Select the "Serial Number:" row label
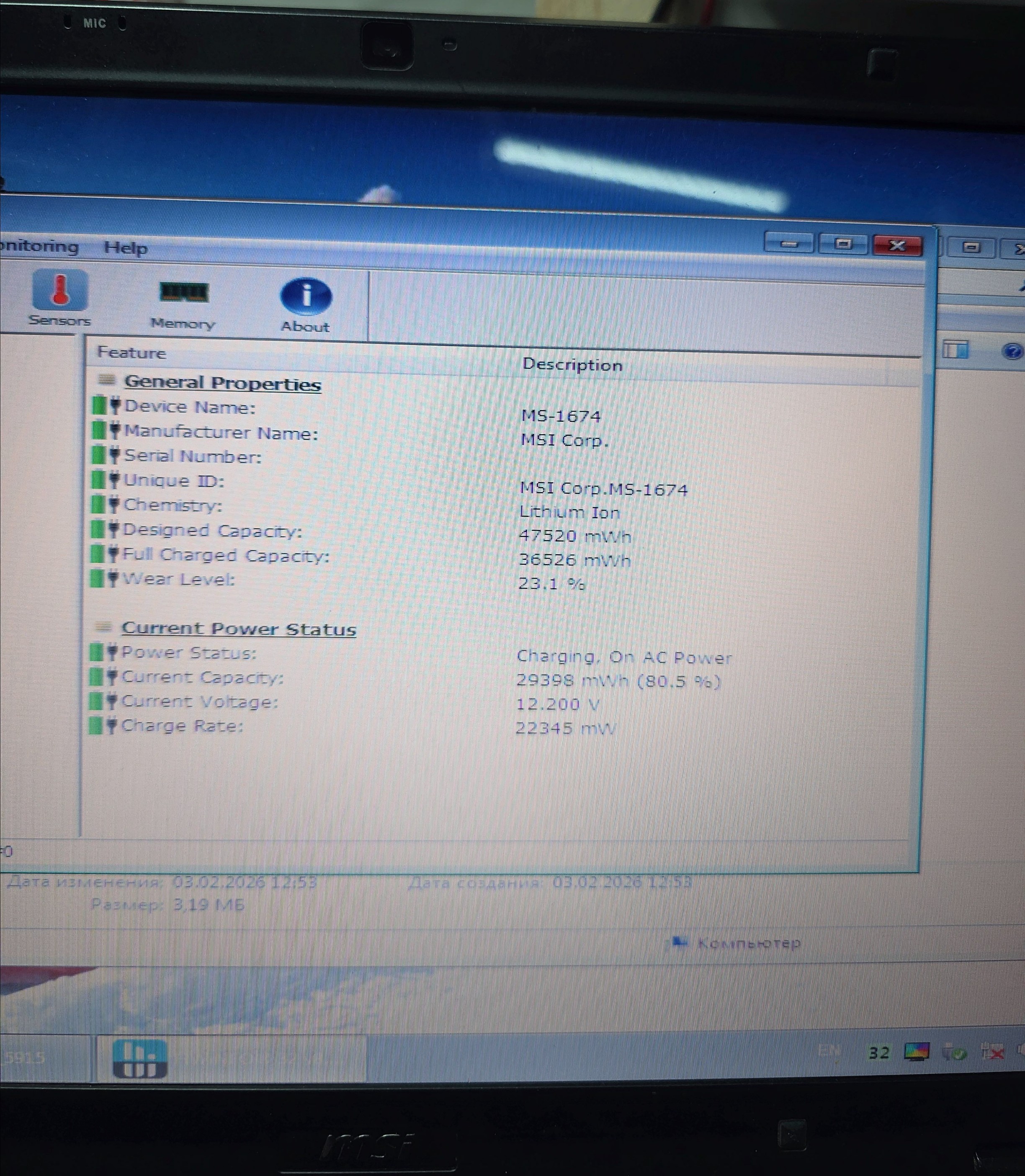The width and height of the screenshot is (1025, 1176). (193, 456)
